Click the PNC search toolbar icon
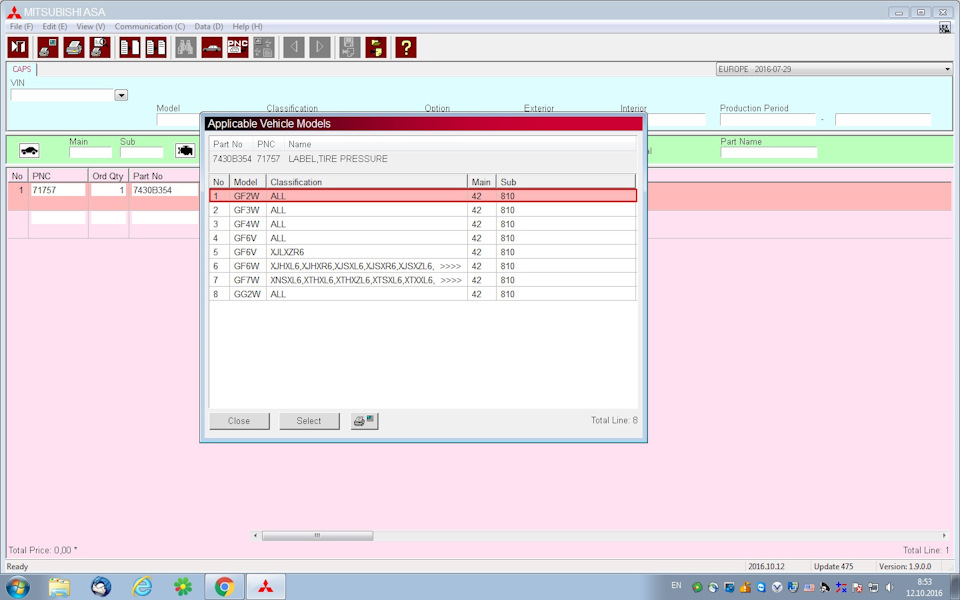Image resolution: width=960 pixels, height=600 pixels. pos(237,47)
